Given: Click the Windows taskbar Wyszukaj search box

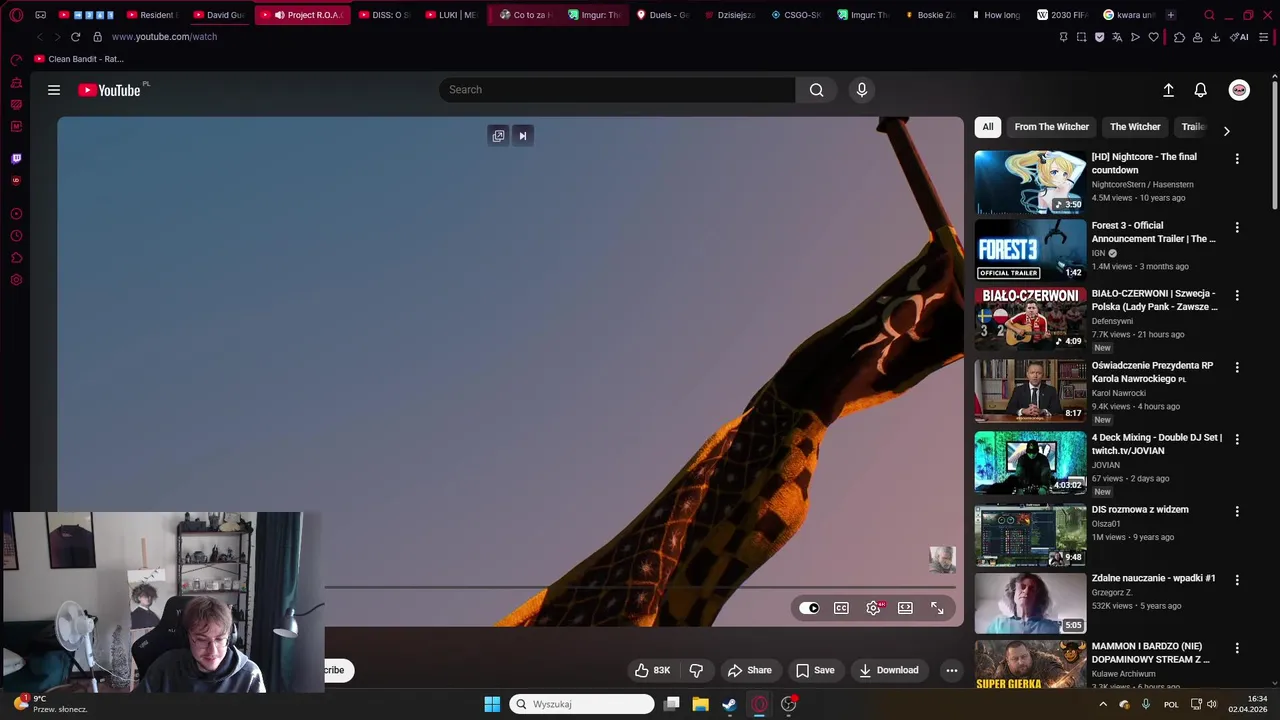Looking at the screenshot, I should click(x=583, y=704).
